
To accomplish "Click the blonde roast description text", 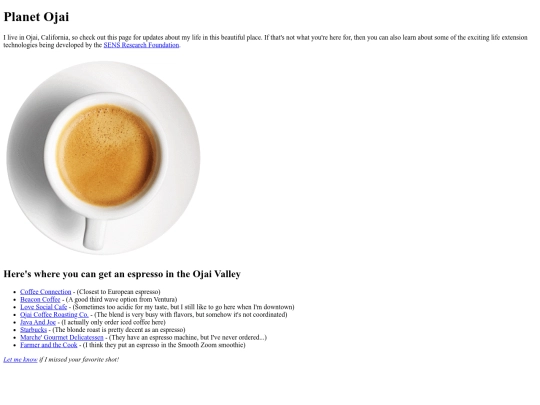I will 119,330.
